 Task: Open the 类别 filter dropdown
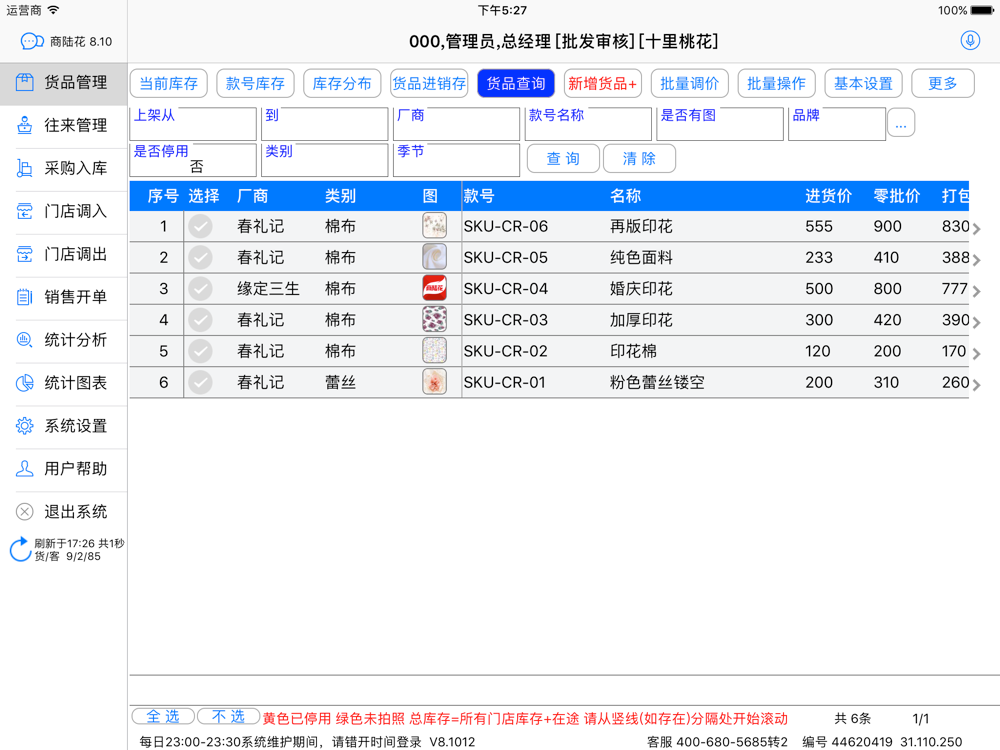point(325,160)
